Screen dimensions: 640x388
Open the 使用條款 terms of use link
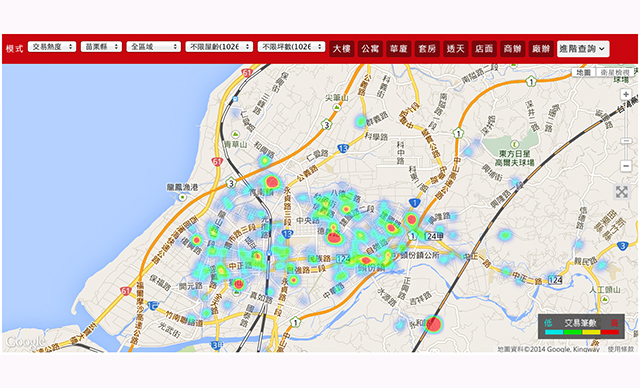click(620, 349)
